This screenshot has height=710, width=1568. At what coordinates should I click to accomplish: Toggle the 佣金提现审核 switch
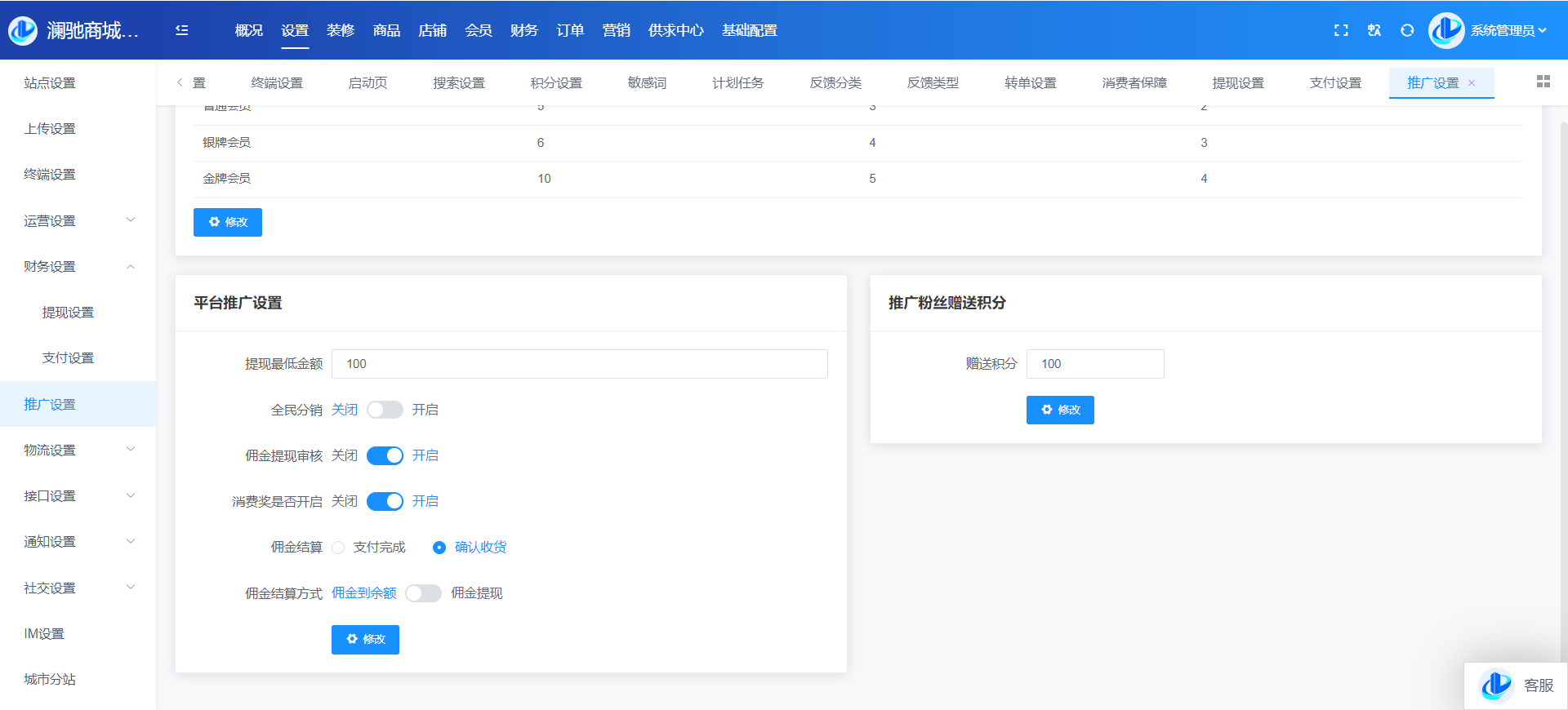385,455
